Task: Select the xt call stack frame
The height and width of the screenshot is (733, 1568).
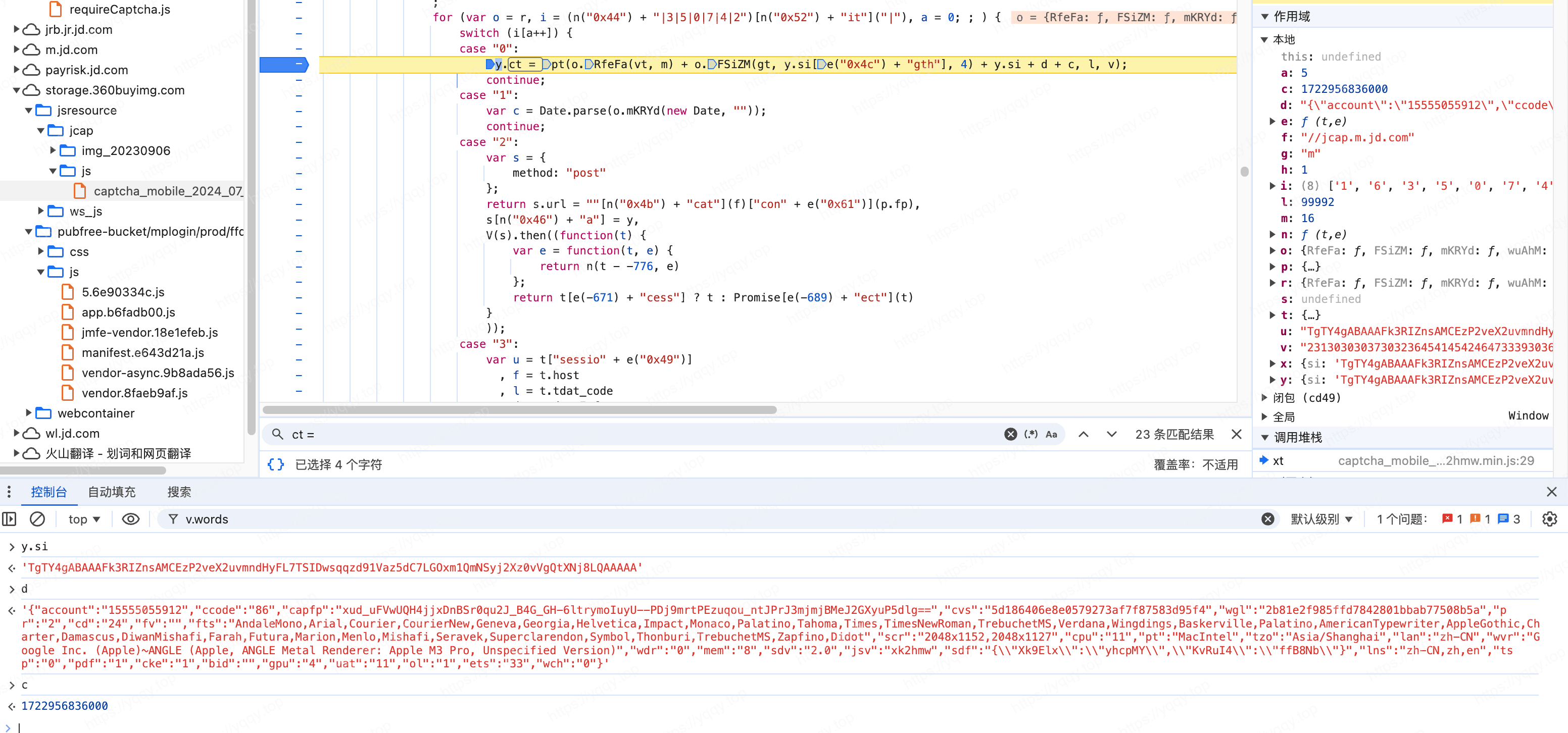Action: [1403, 460]
